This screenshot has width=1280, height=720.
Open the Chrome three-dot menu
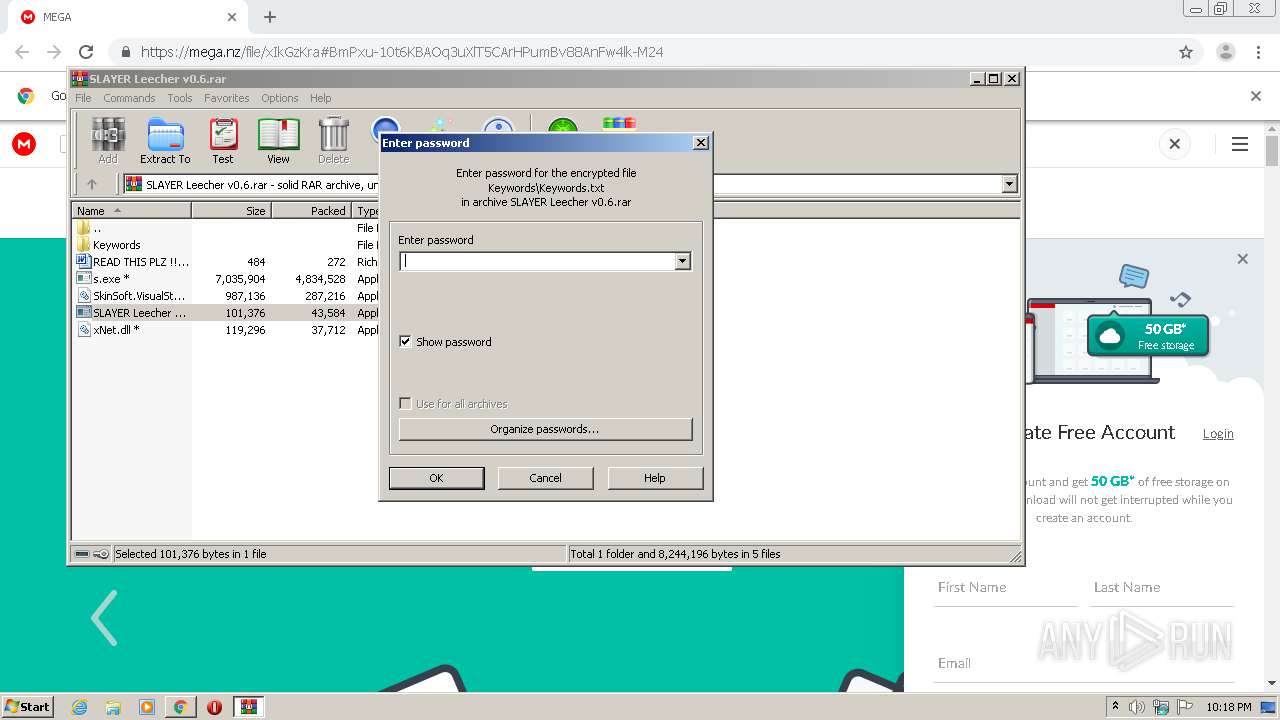(1258, 52)
